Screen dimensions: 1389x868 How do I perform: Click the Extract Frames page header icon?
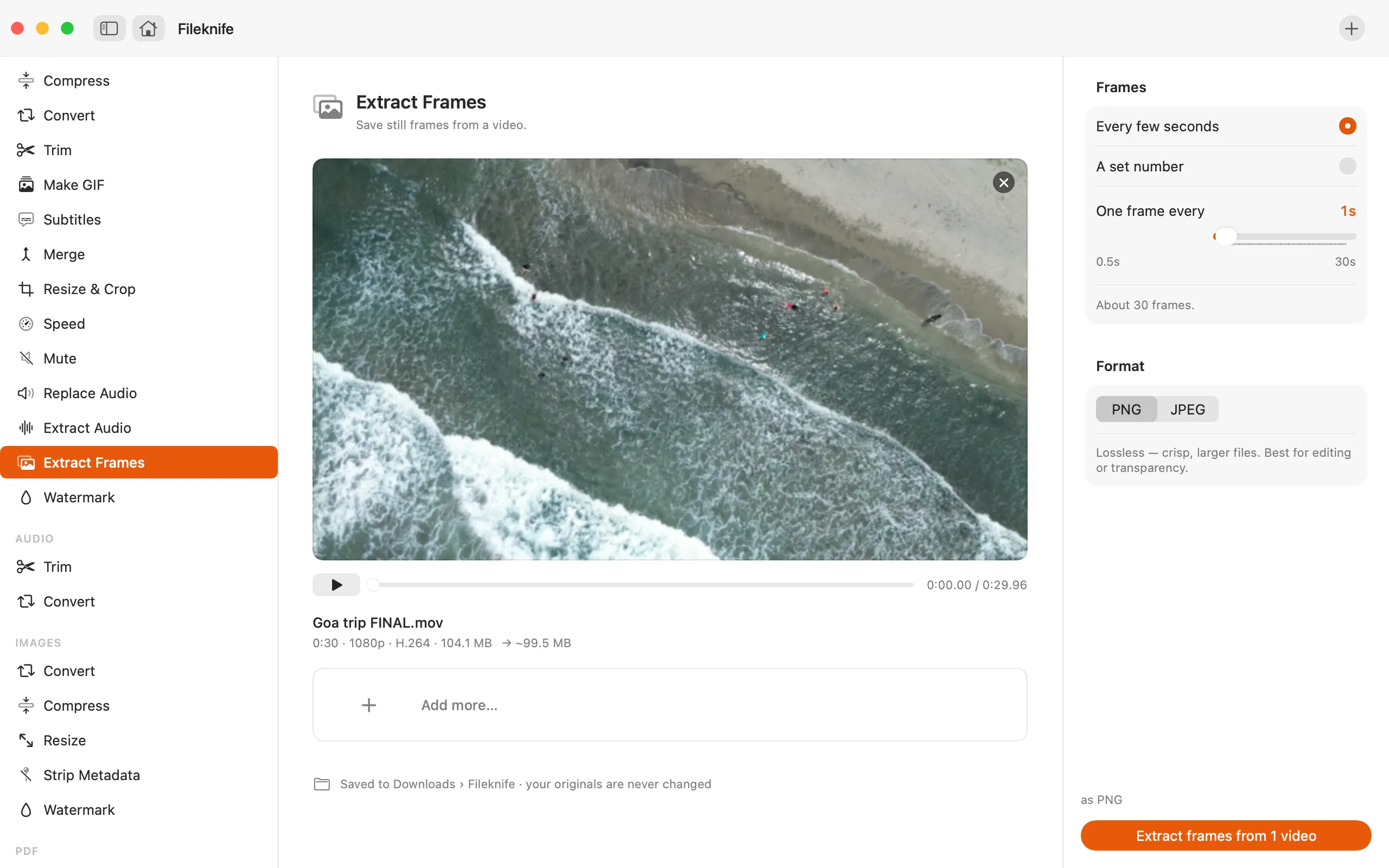pyautogui.click(x=328, y=107)
